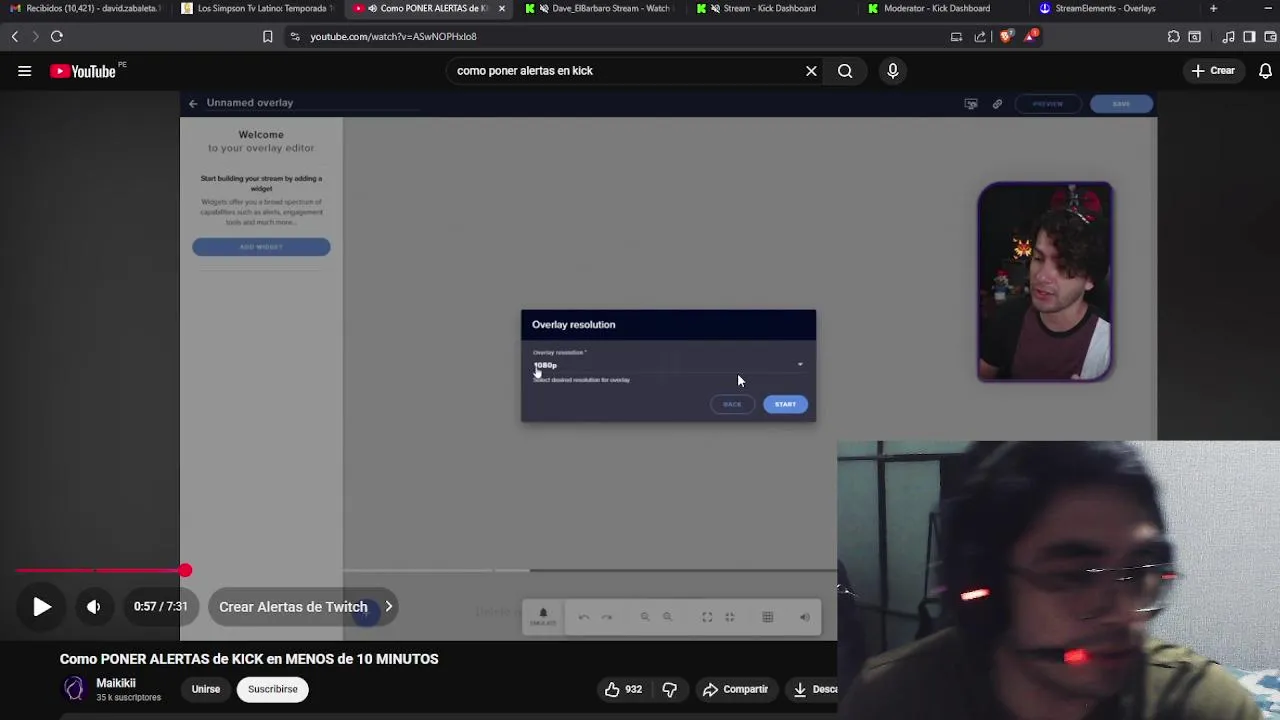View site information icon beside URL
The height and width of the screenshot is (720, 1280).
[294, 36]
